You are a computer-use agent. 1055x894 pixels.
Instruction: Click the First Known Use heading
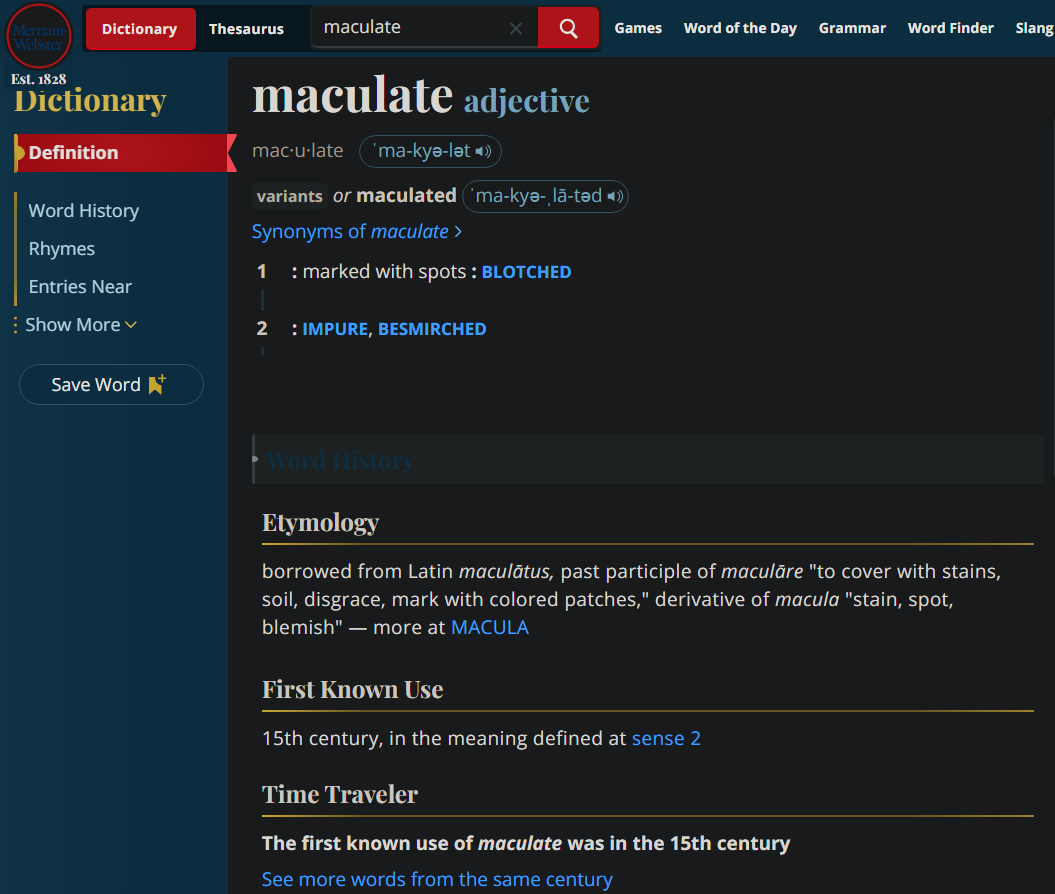[x=353, y=690]
